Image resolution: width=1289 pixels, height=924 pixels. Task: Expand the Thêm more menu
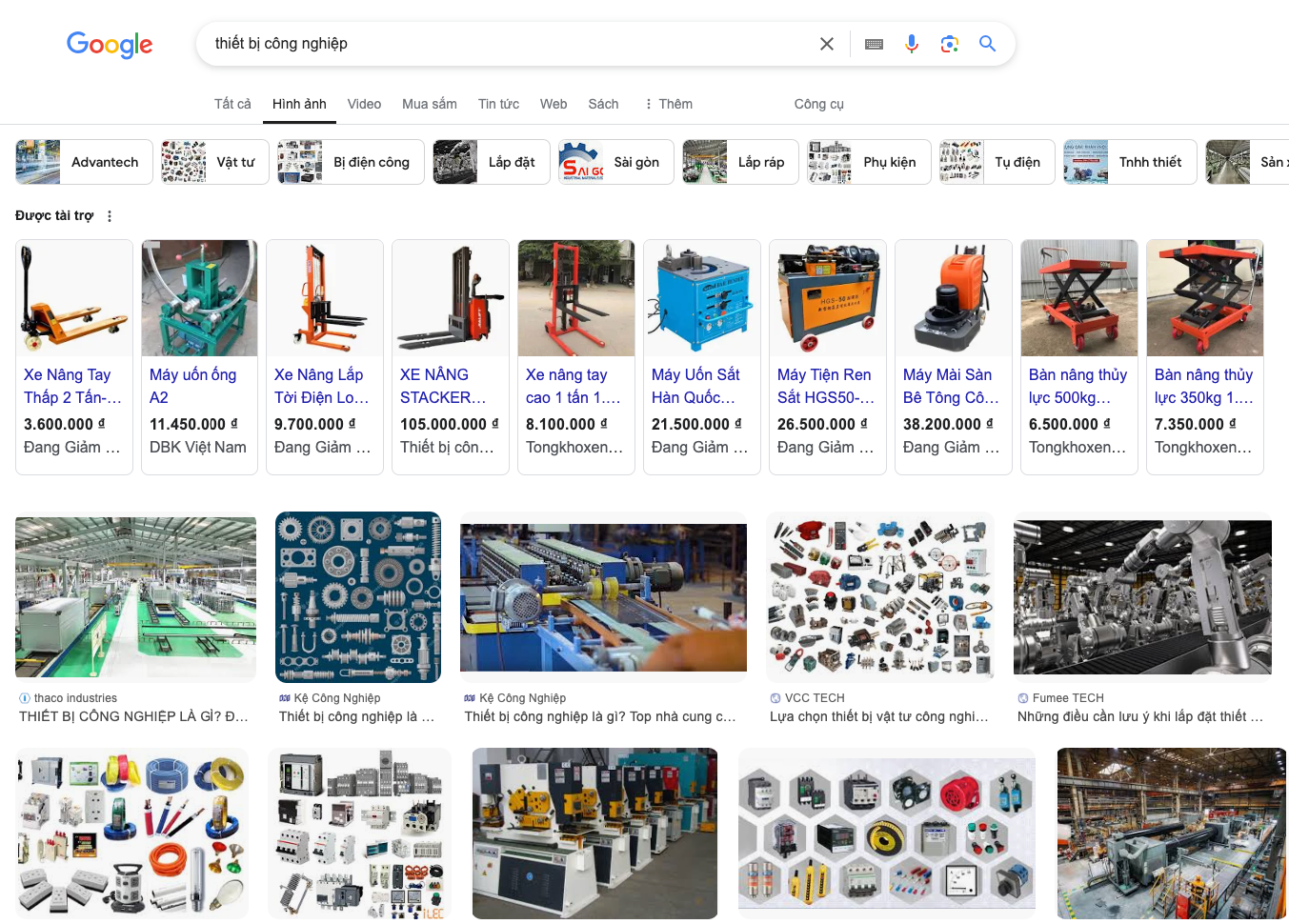pyautogui.click(x=668, y=104)
